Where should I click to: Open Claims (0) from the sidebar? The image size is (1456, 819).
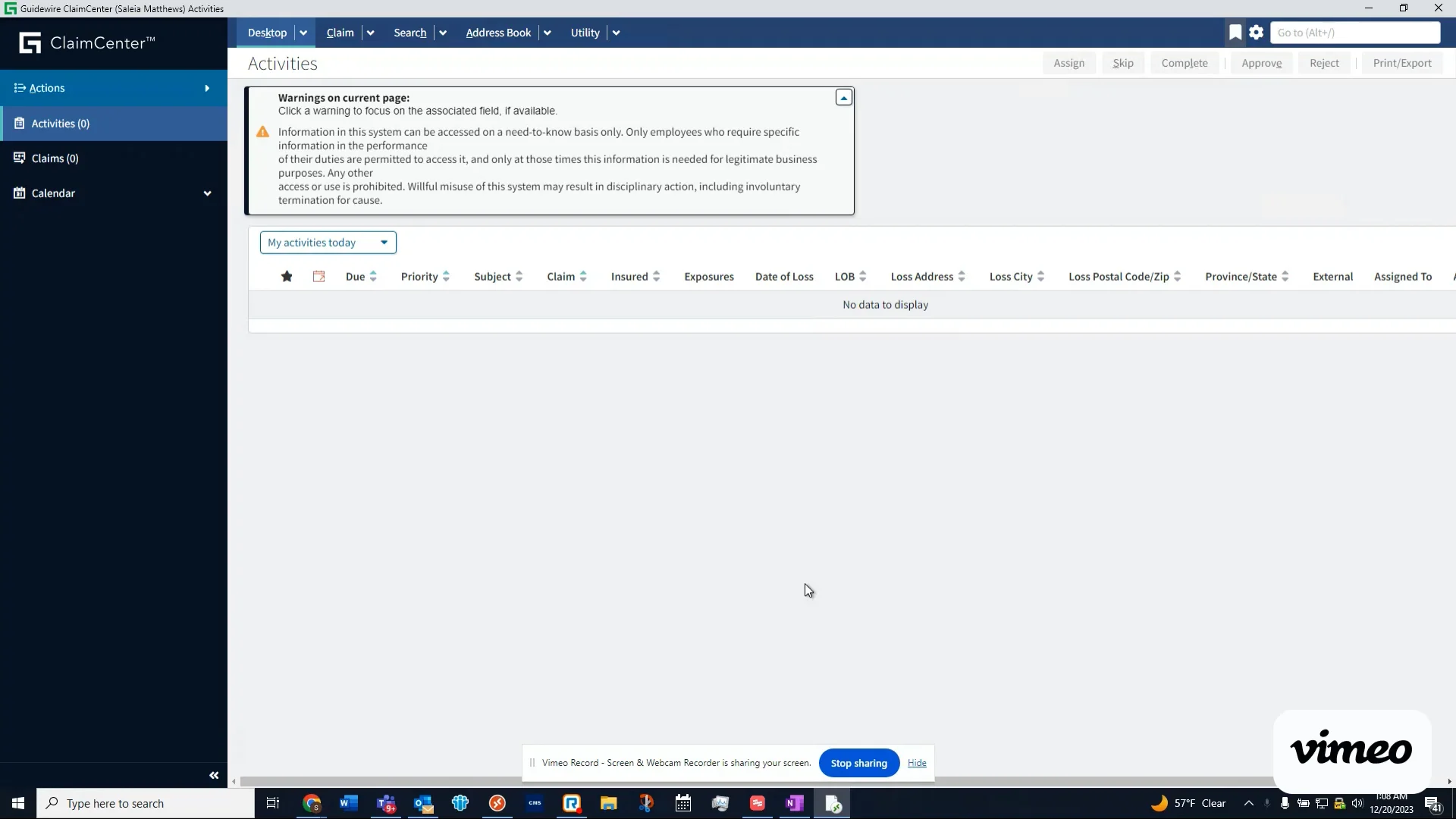(x=54, y=158)
